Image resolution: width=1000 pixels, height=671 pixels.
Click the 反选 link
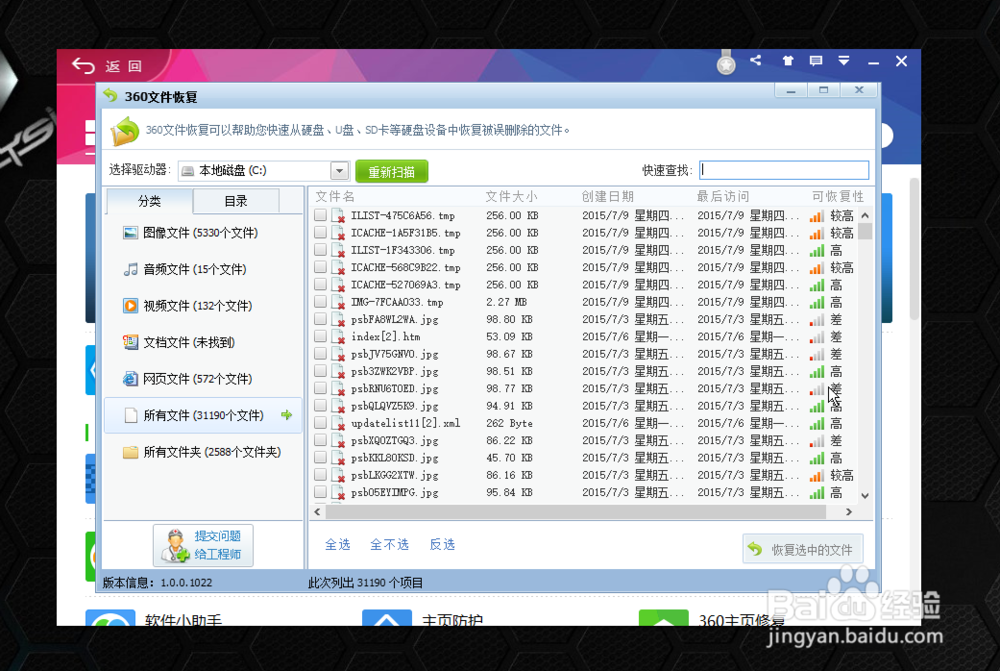442,544
